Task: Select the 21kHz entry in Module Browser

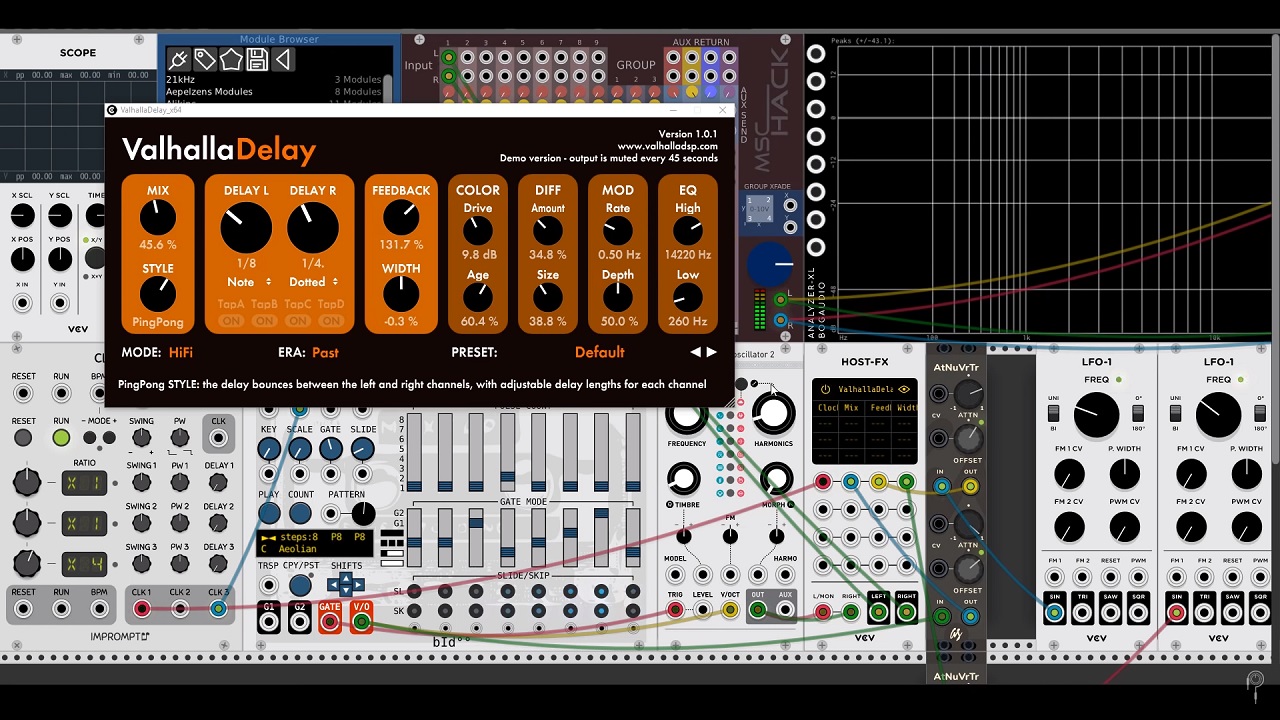Action: pyautogui.click(x=181, y=79)
